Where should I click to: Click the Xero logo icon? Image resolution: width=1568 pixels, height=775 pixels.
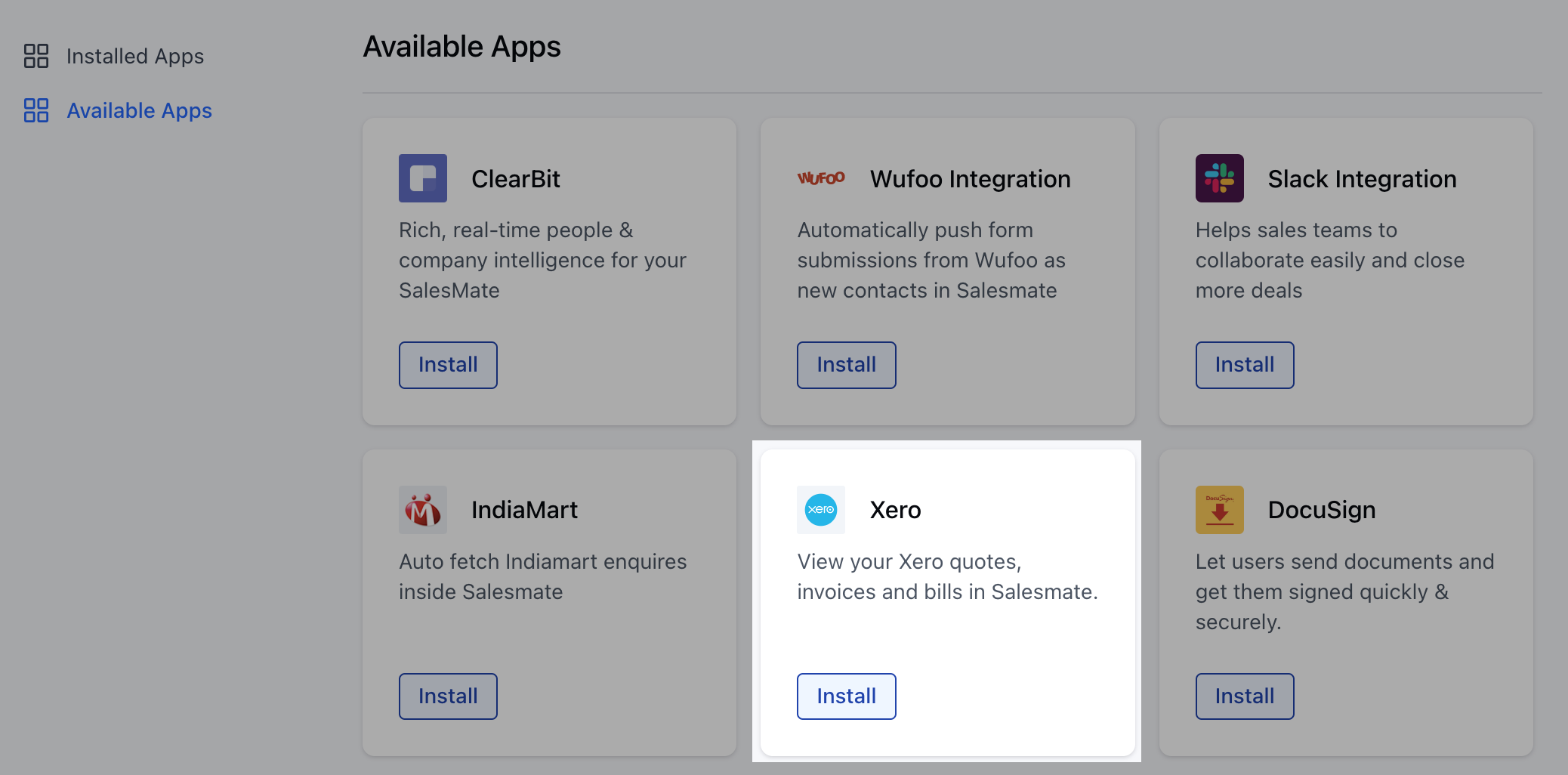(x=821, y=510)
